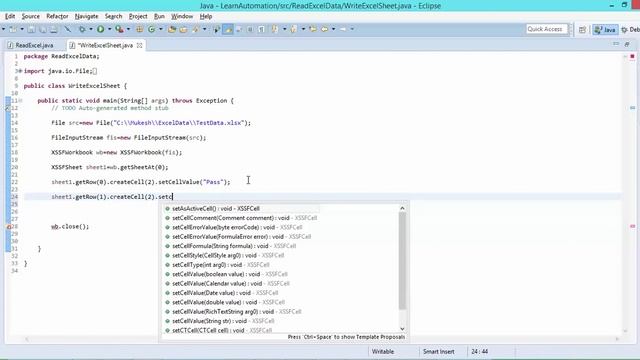Image resolution: width=640 pixels, height=360 pixels.
Task: Minimize the editor area icon
Action: coord(616,44)
